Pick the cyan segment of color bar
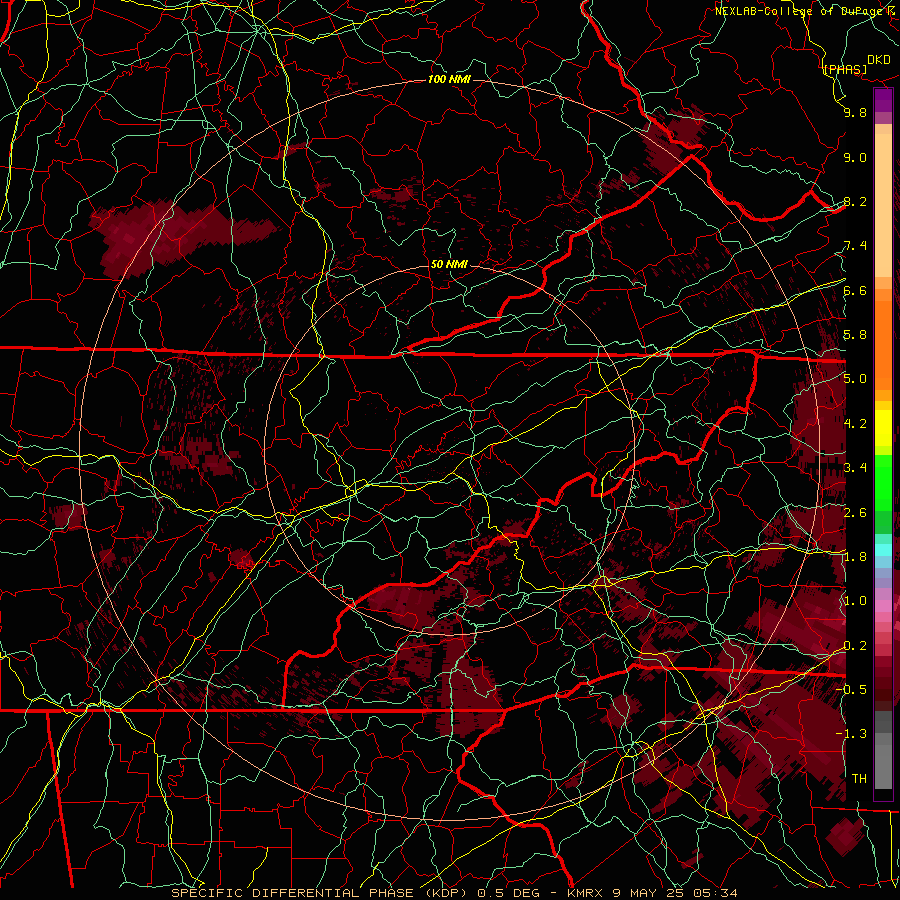This screenshot has width=900, height=900. [883, 550]
